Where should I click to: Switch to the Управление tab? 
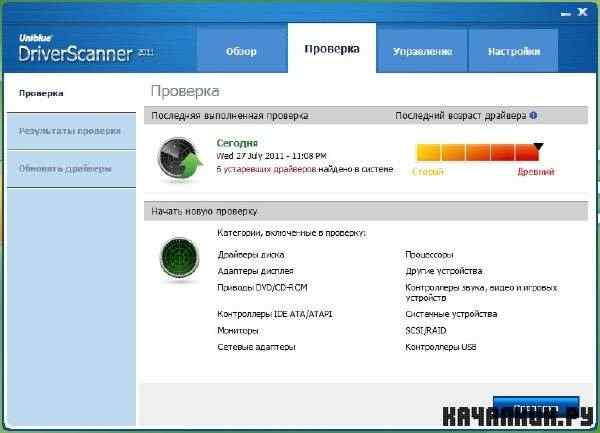coord(422,51)
